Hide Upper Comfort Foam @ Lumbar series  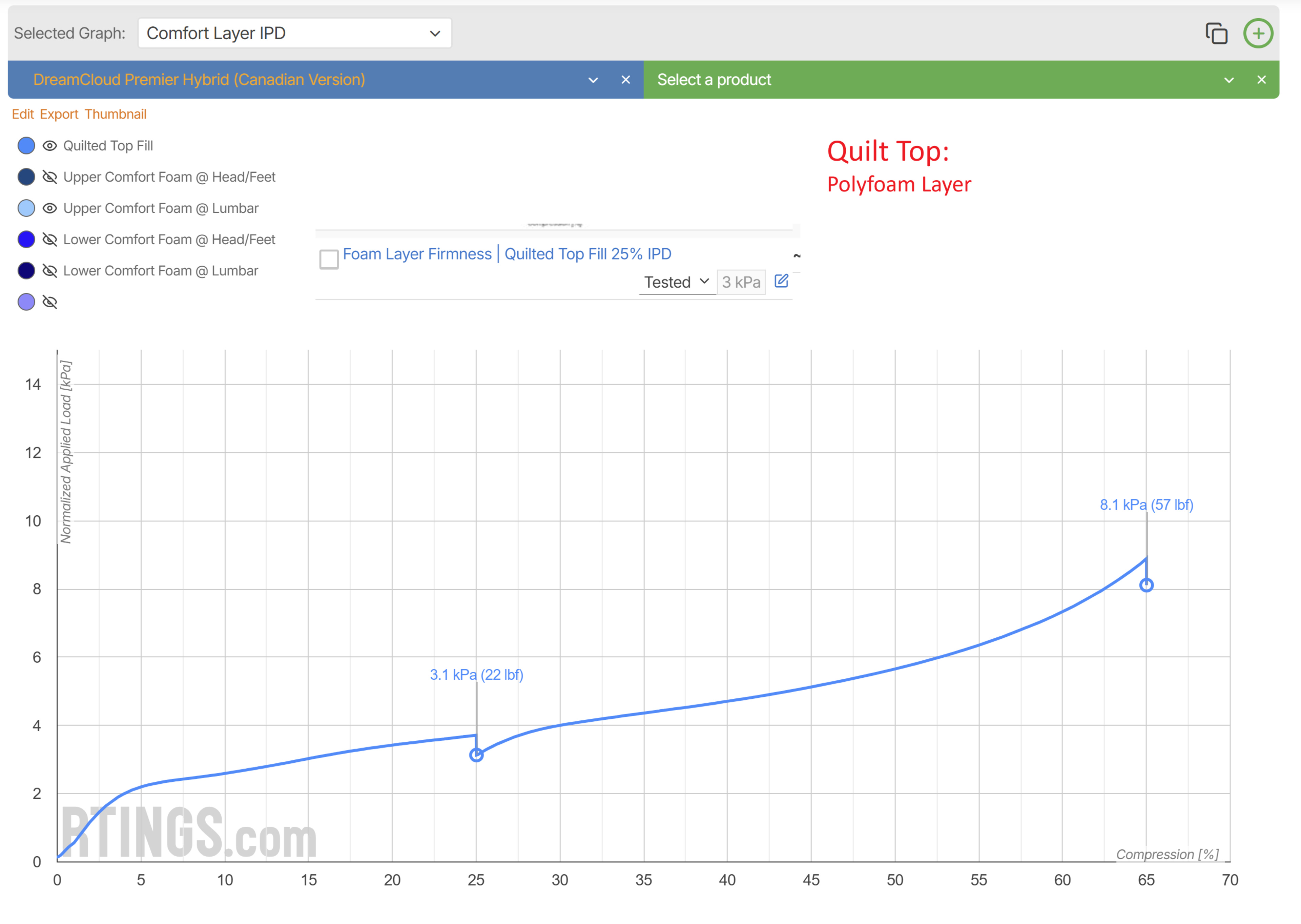point(50,208)
